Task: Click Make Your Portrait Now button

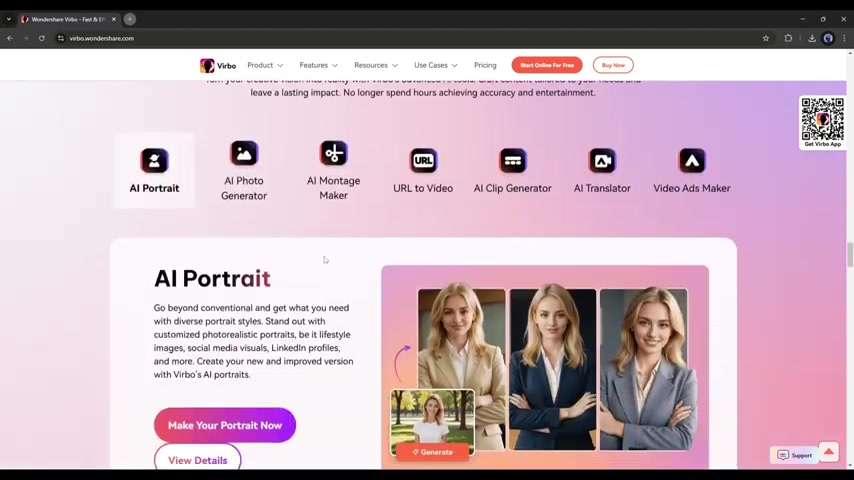Action: [225, 425]
